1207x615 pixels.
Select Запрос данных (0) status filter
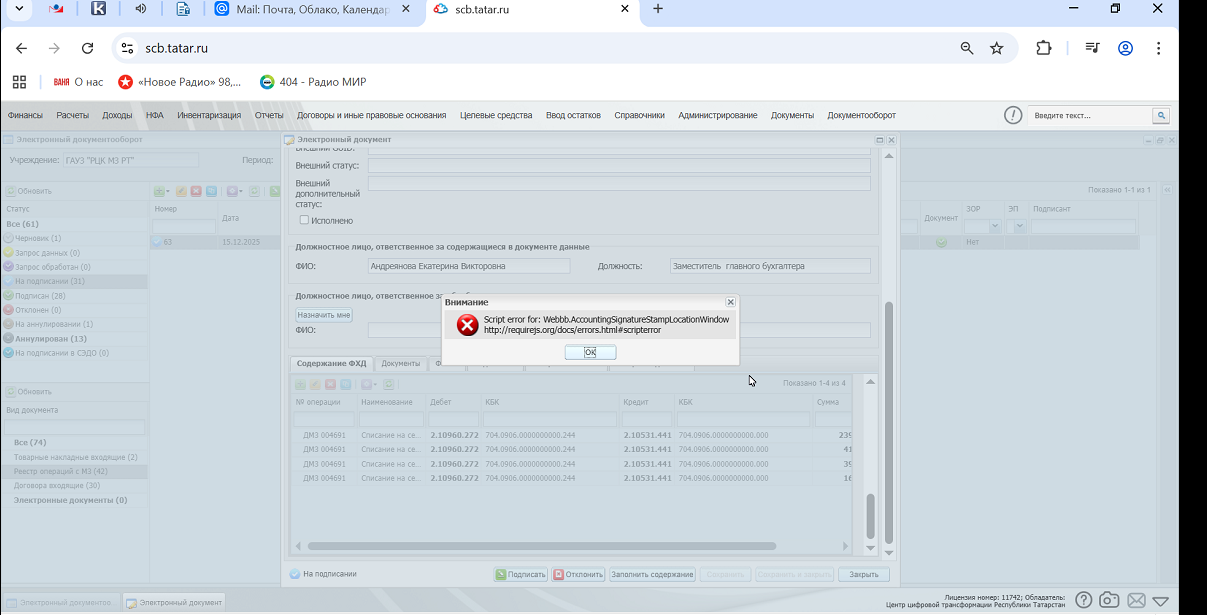click(x=74, y=253)
